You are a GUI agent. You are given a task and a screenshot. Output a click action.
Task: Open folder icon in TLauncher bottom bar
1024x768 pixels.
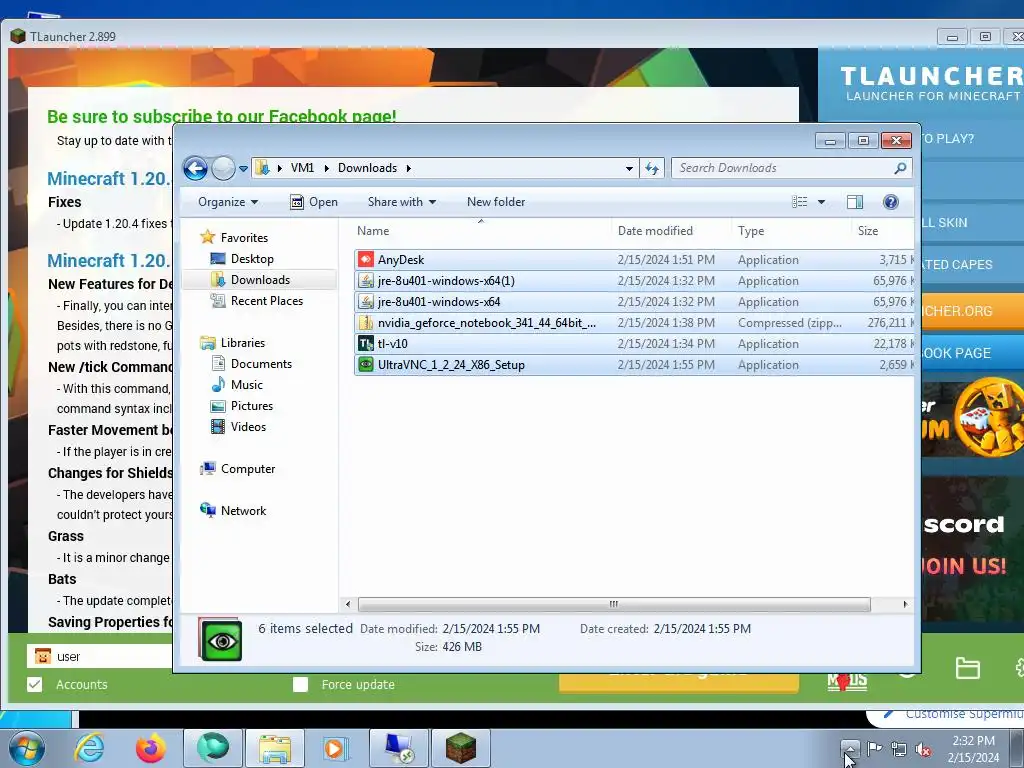click(967, 668)
